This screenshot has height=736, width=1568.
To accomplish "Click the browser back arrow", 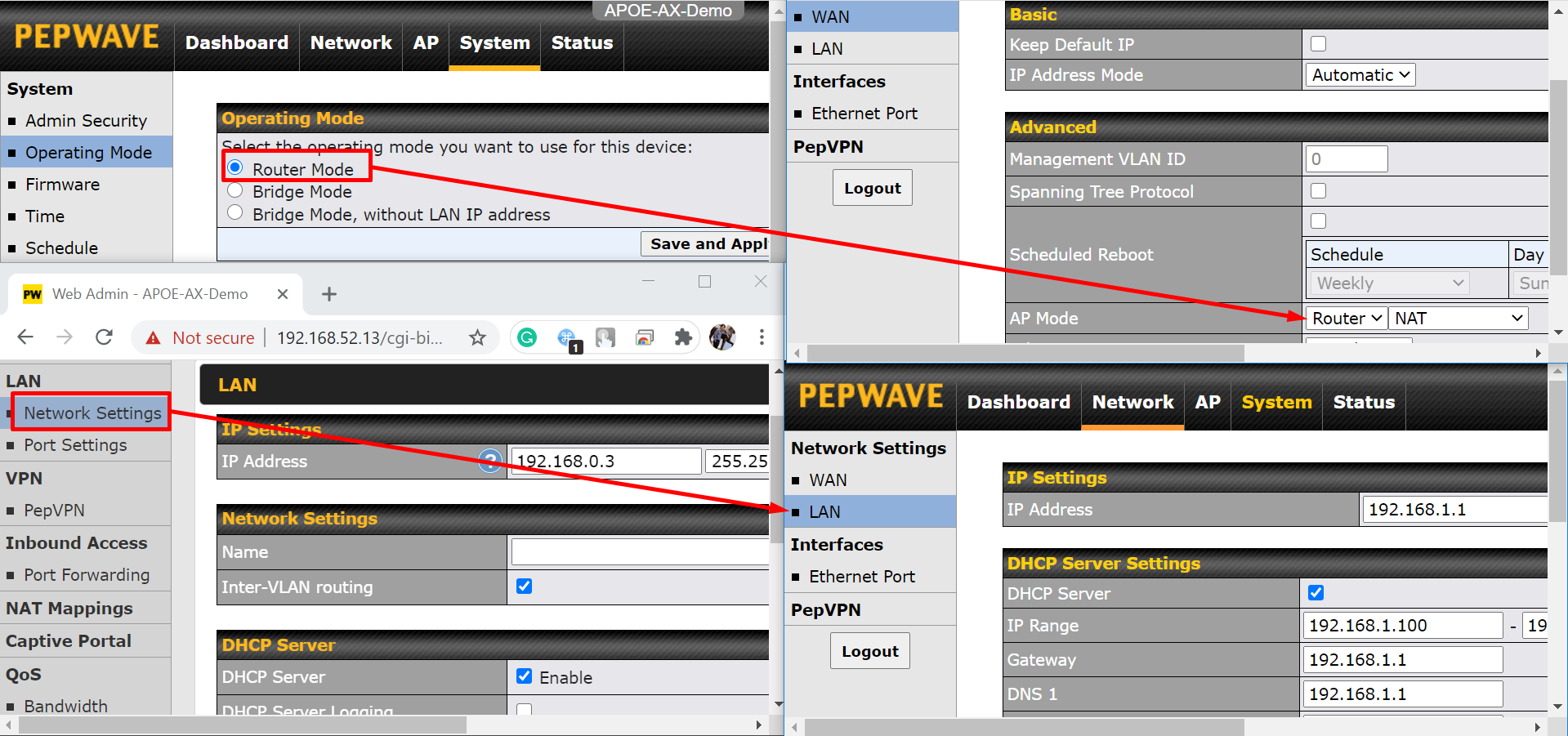I will [x=25, y=337].
